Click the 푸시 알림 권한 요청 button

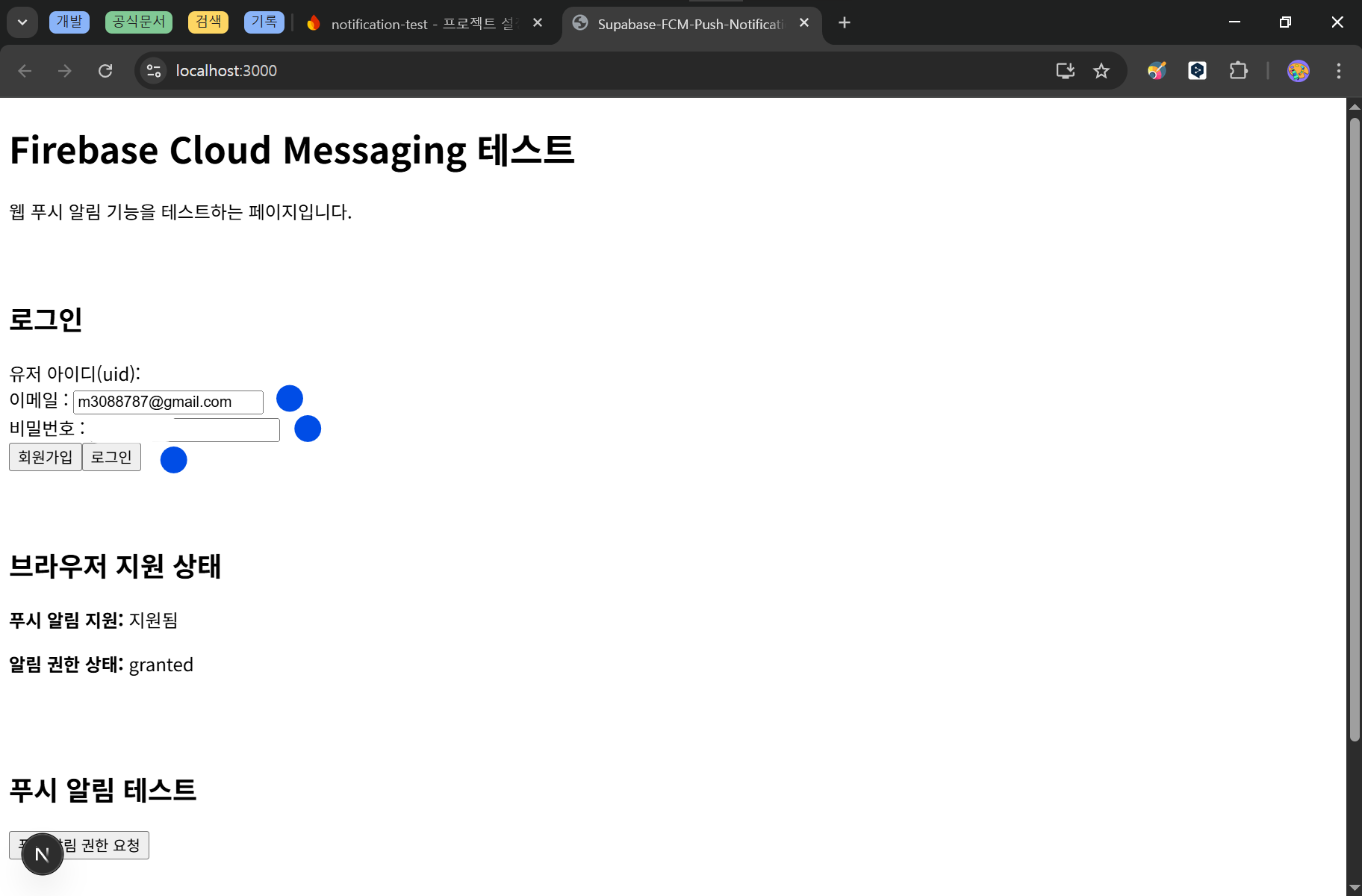79,845
